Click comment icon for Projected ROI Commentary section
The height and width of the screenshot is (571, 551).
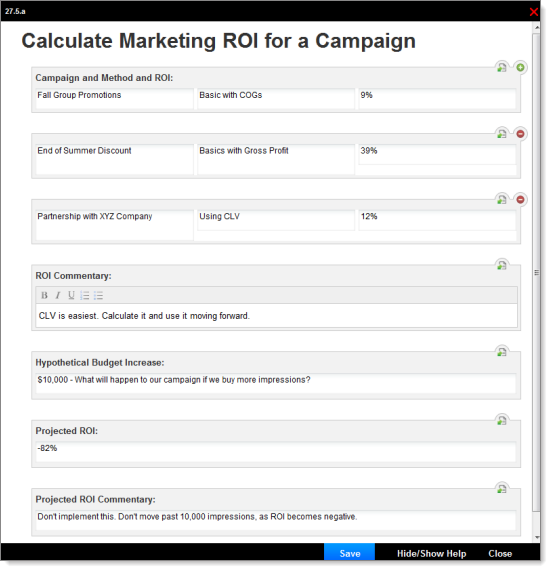click(x=502, y=488)
